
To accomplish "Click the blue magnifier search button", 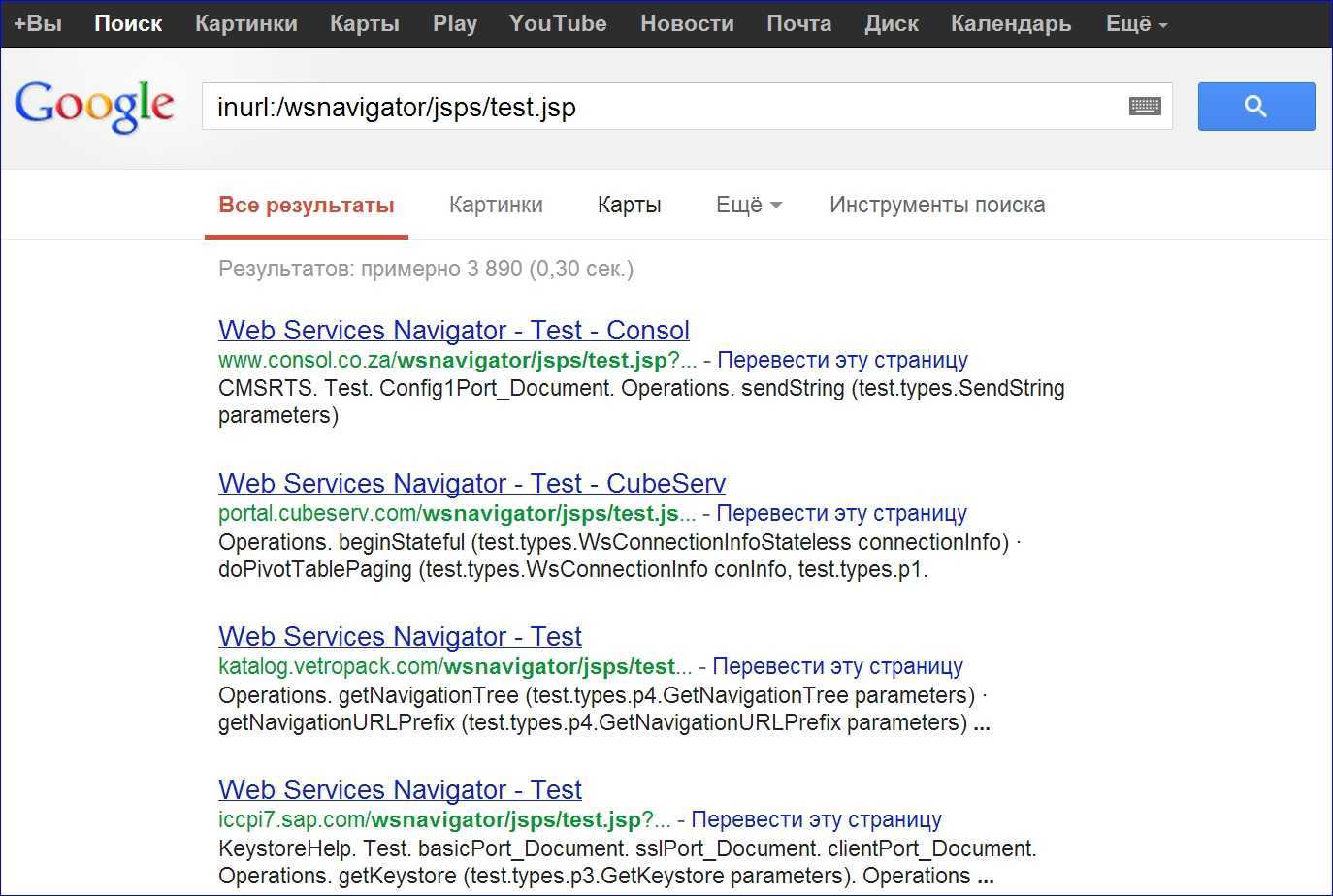I will pyautogui.click(x=1255, y=107).
